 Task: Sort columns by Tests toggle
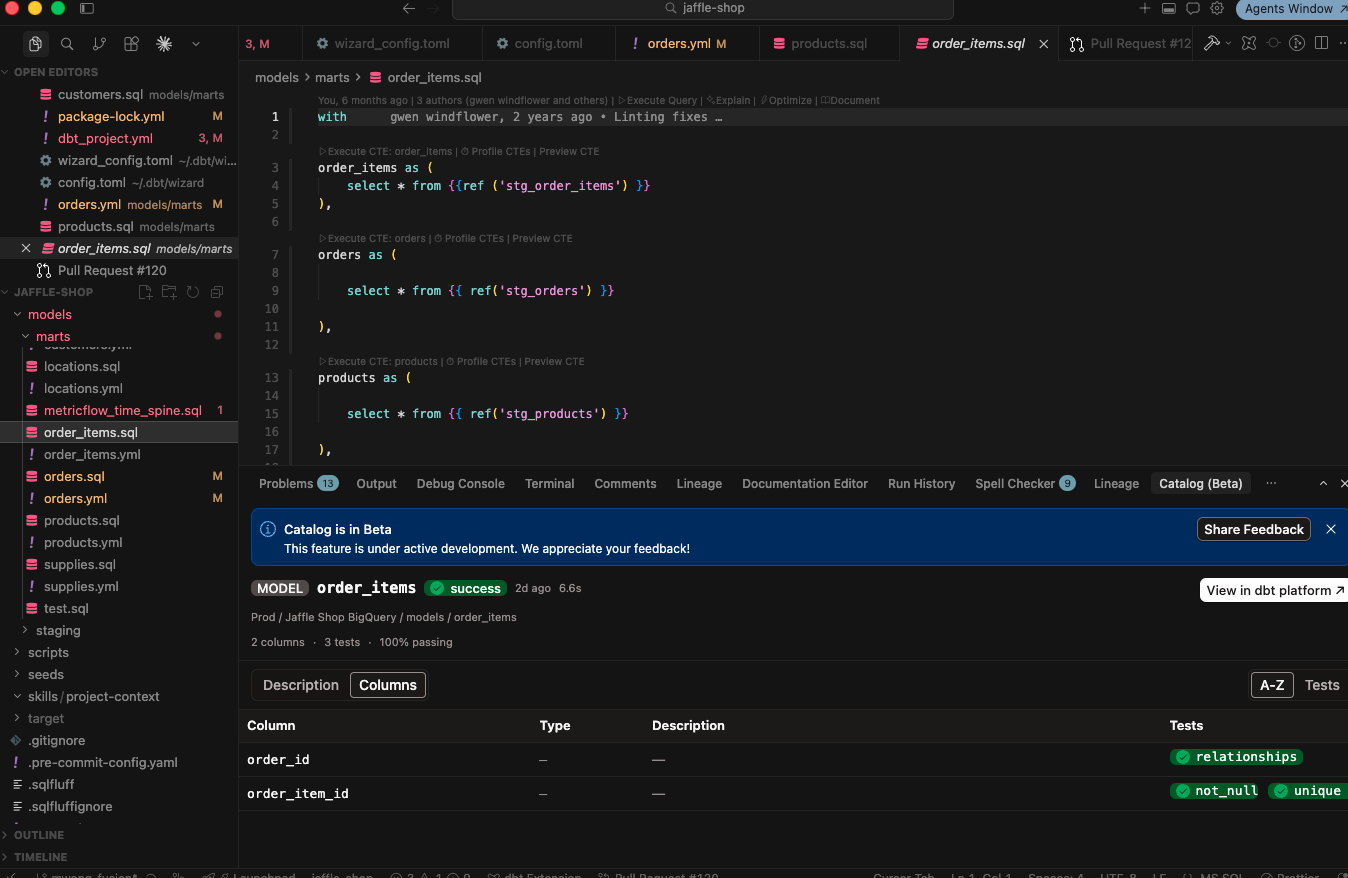tap(1322, 685)
